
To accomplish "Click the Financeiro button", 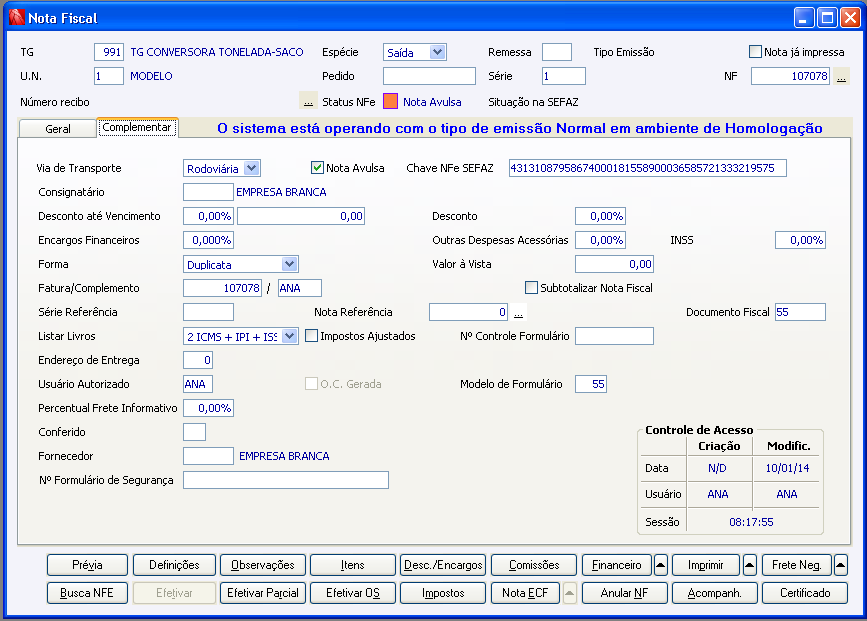I will point(617,565).
